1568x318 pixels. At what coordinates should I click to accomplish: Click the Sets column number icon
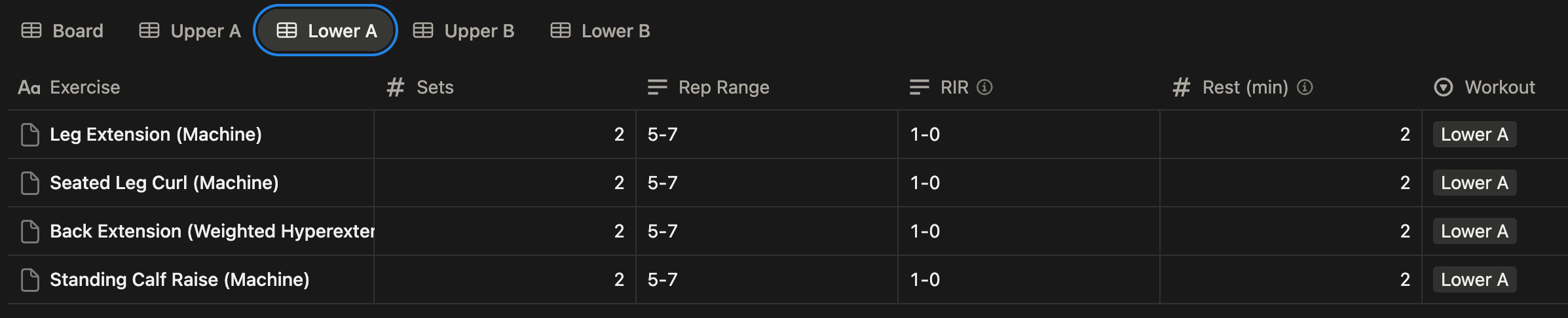click(x=395, y=87)
